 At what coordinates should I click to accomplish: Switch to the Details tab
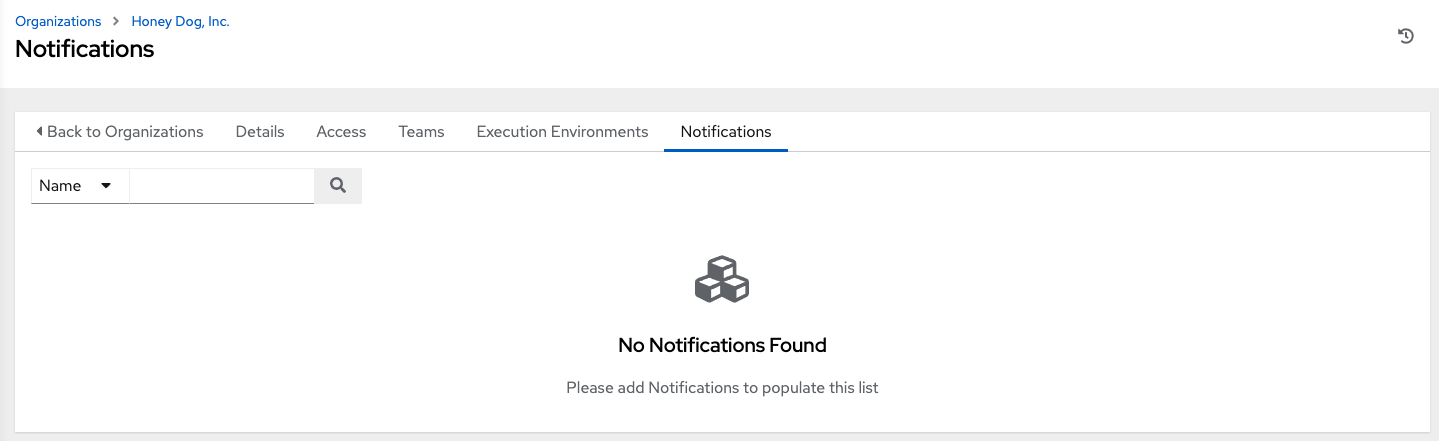(260, 131)
